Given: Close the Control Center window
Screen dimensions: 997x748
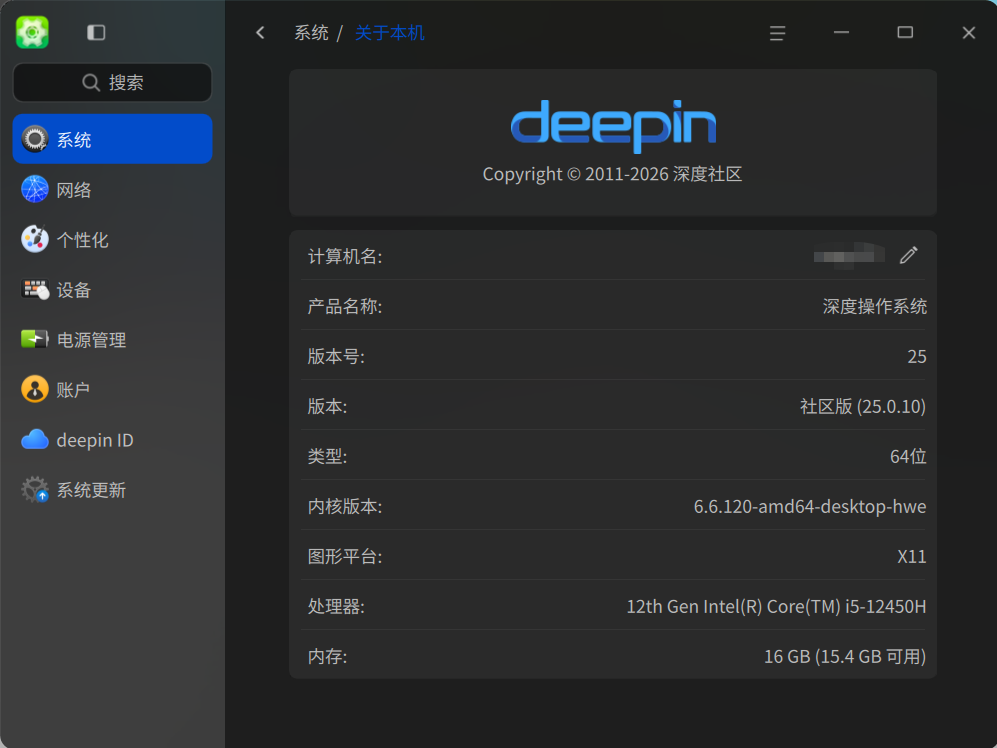Looking at the screenshot, I should coord(968,32).
